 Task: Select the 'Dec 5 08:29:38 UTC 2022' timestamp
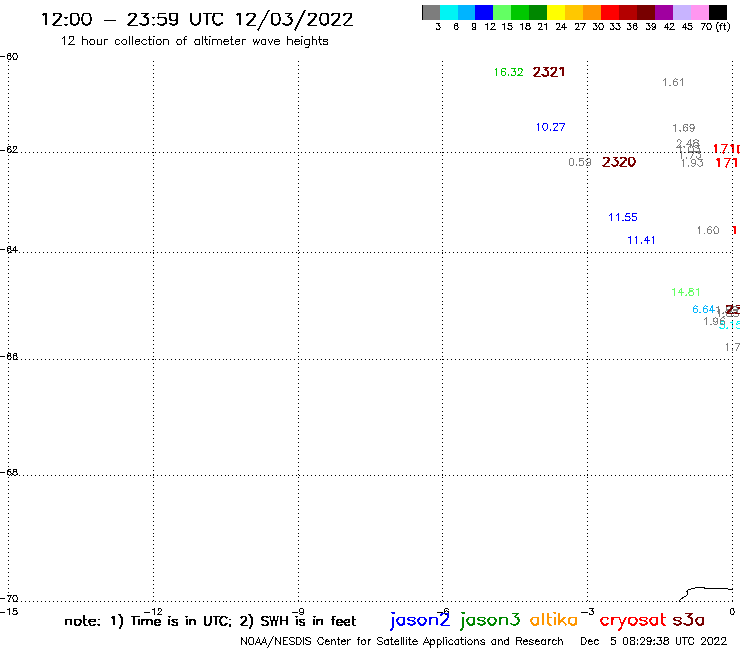click(x=653, y=641)
